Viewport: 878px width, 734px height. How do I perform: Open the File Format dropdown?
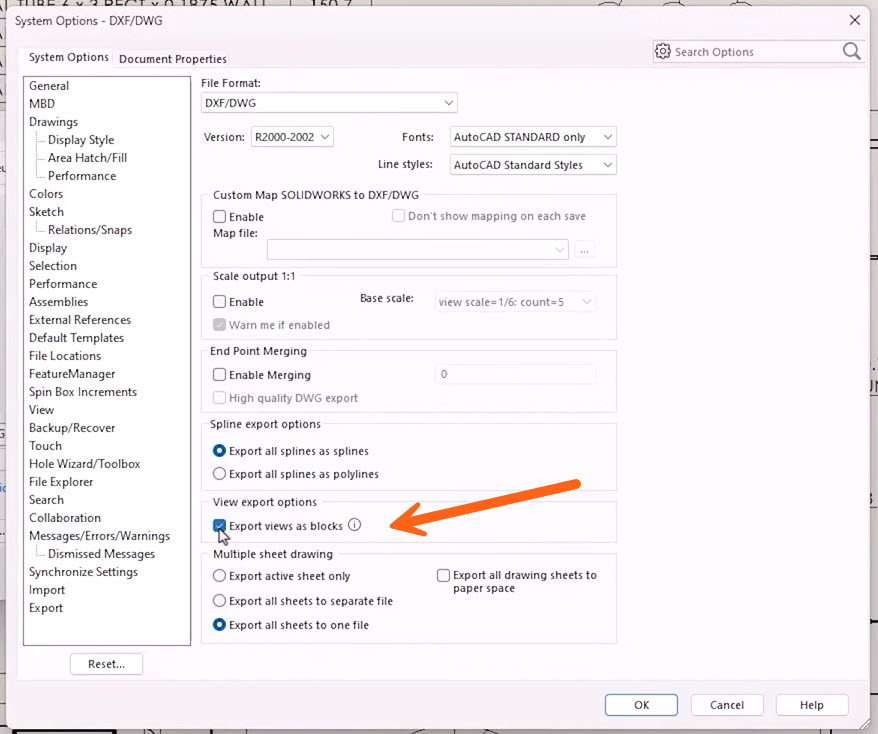329,103
